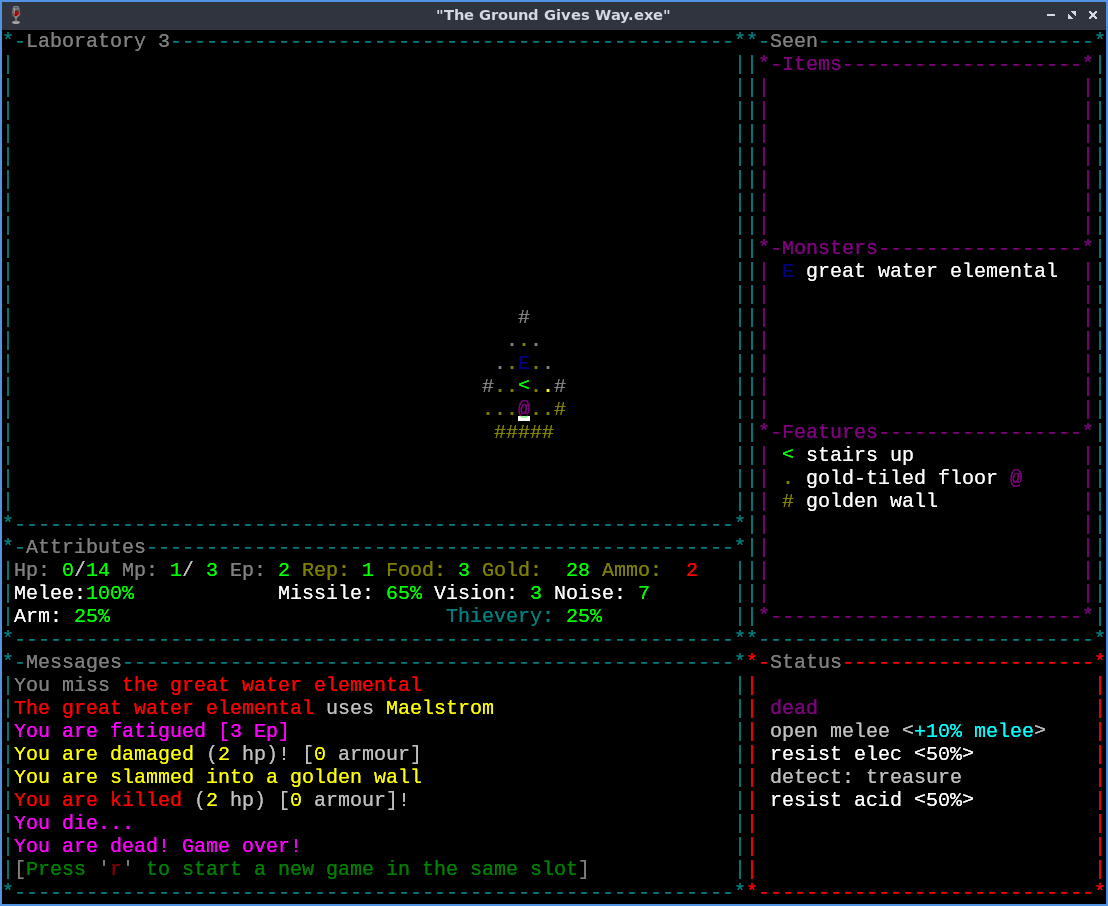Click the yellow 'Maelstrom' ability name in messages

click(440, 707)
